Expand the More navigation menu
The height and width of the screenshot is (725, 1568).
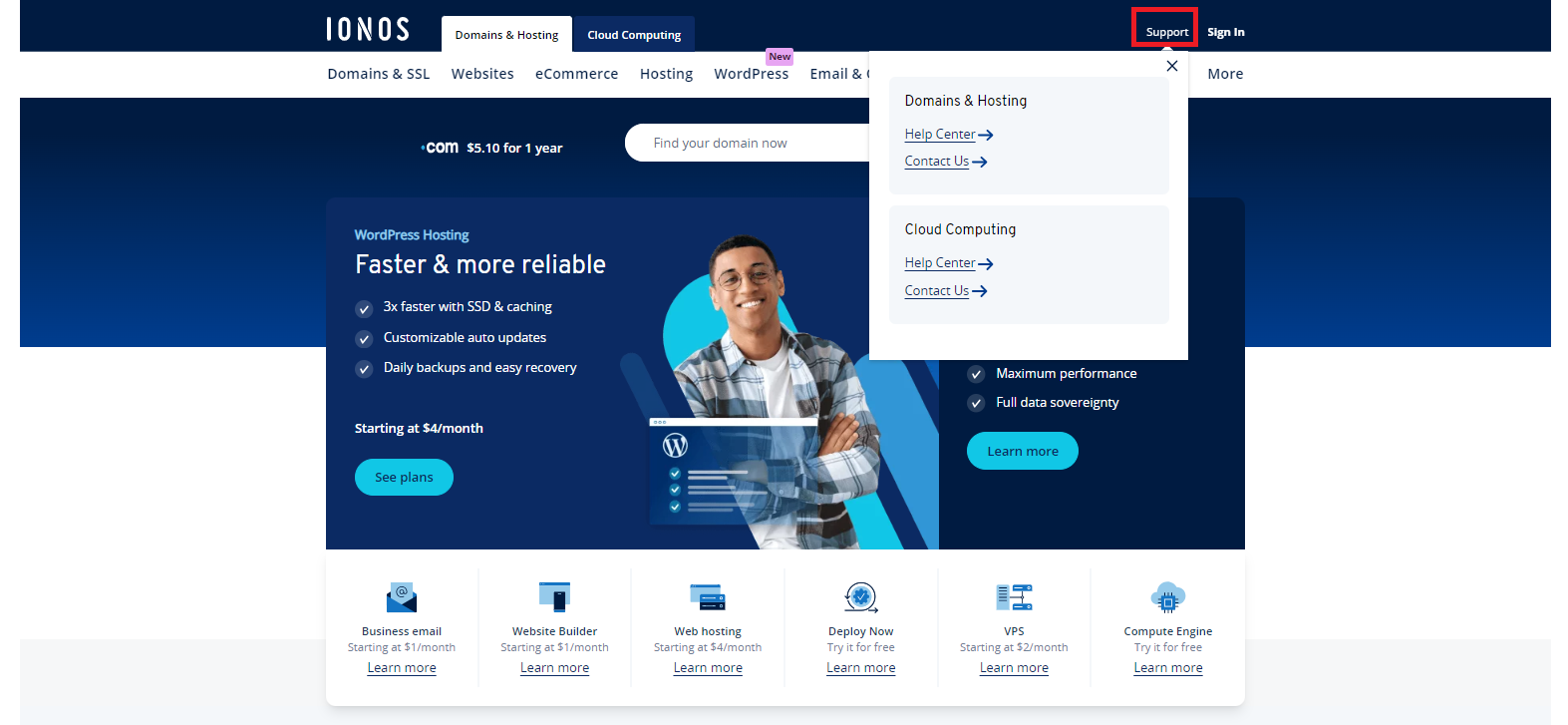[x=1225, y=74]
